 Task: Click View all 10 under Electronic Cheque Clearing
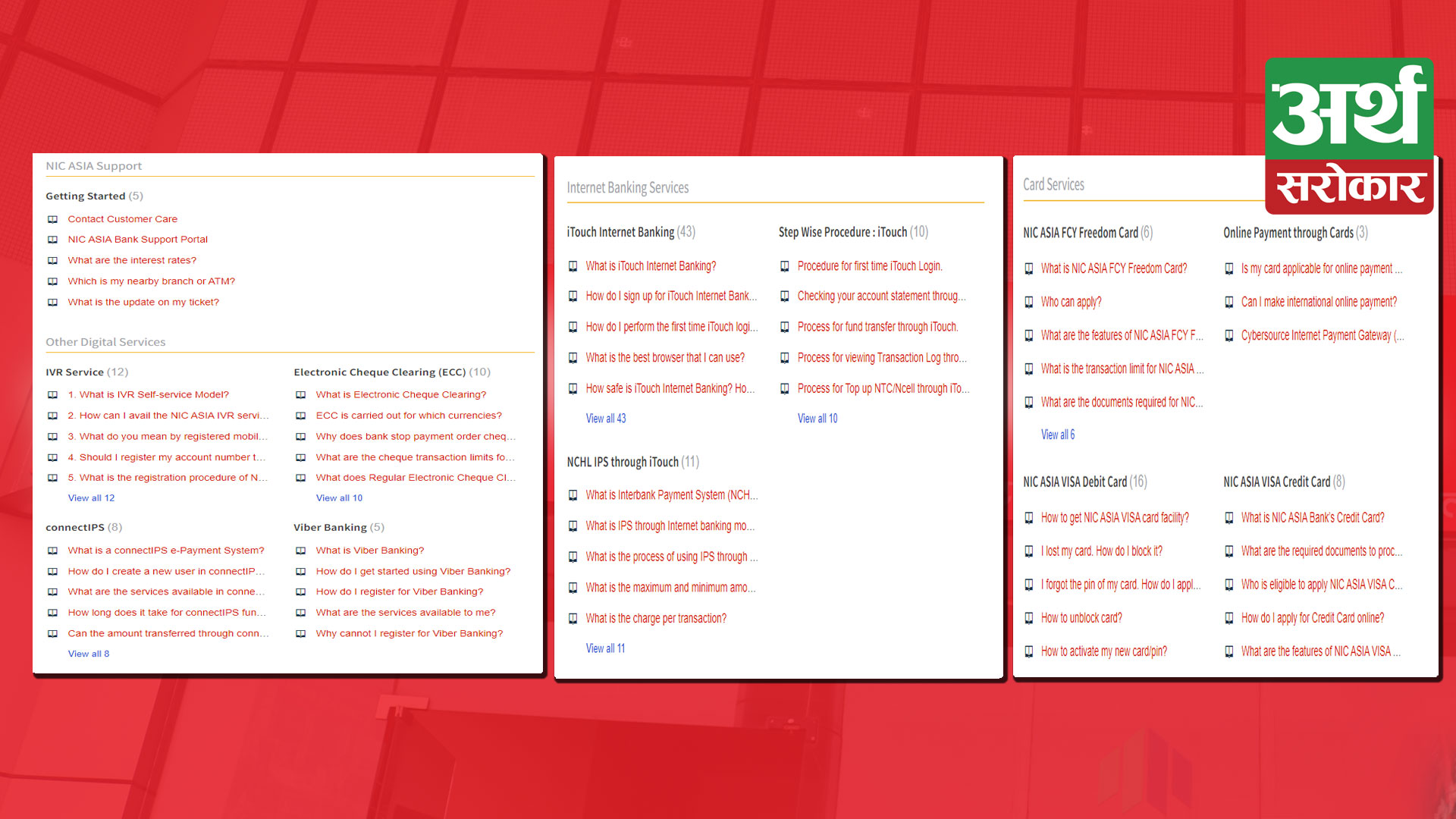point(339,498)
